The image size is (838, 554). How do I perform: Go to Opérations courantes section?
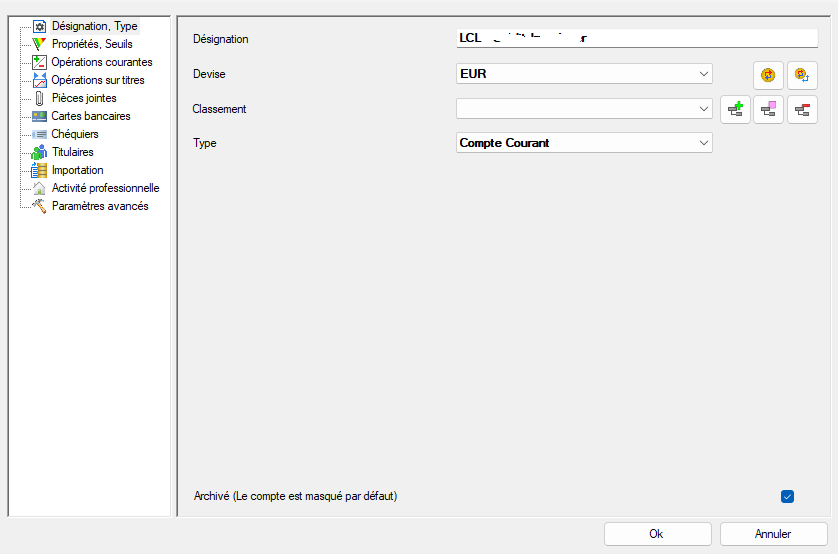(101, 62)
